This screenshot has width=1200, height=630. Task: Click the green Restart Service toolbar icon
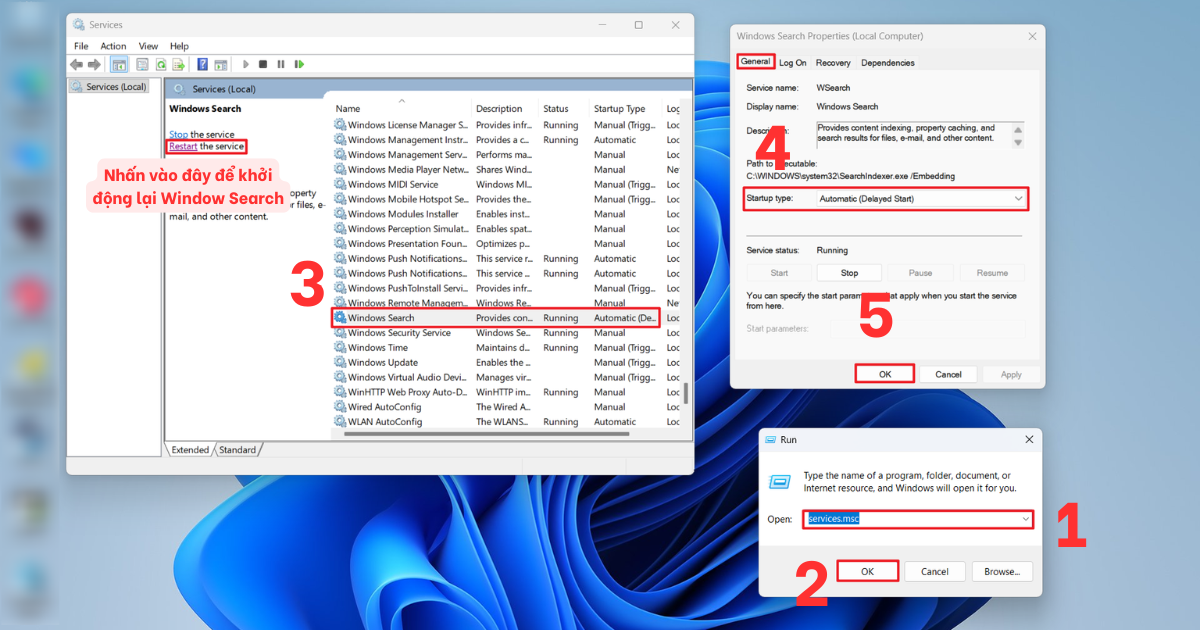[298, 64]
